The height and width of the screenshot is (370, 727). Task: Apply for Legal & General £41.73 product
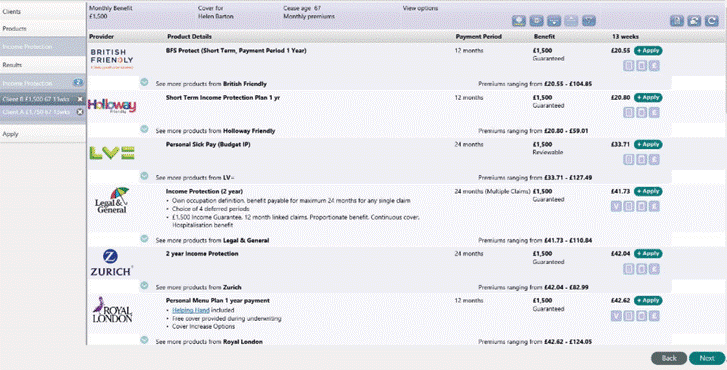click(648, 191)
